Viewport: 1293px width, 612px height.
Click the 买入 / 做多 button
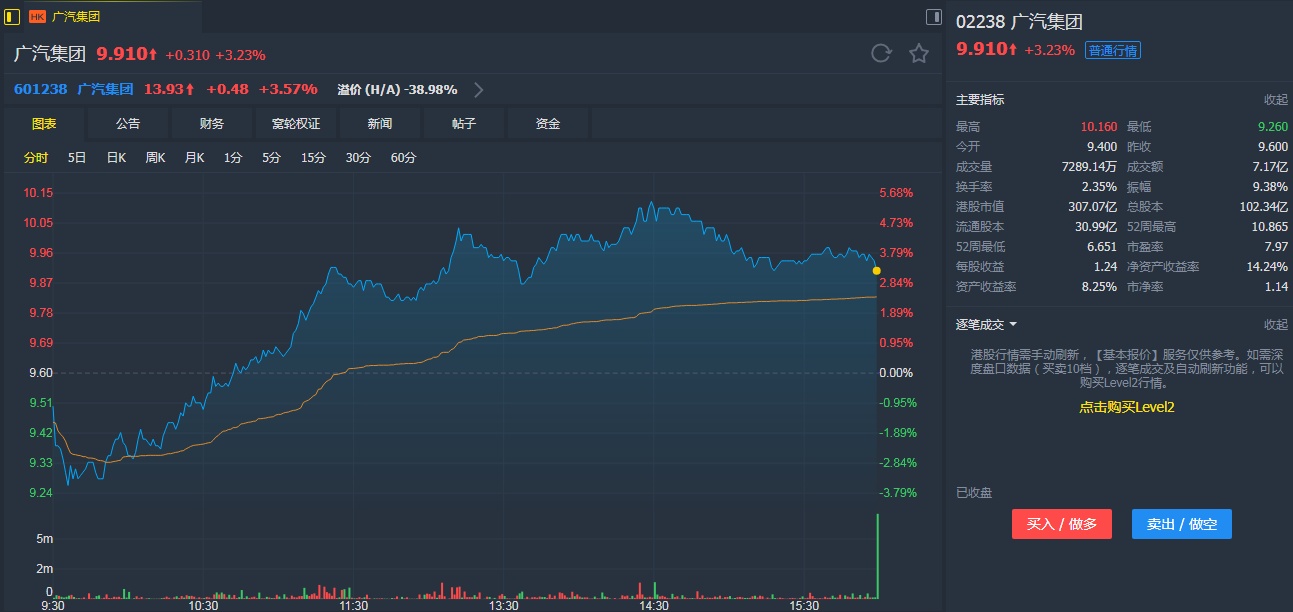pos(1061,524)
